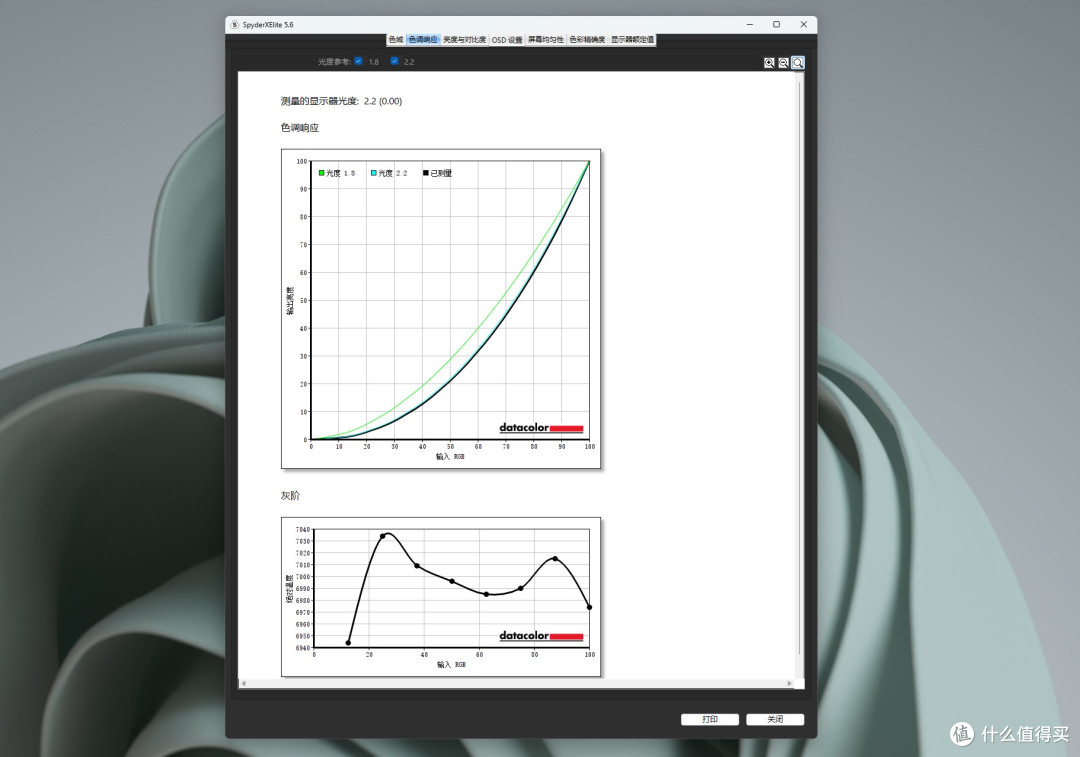
Task: Uncheck the 2.2 gamma reference checkbox
Action: tap(395, 61)
